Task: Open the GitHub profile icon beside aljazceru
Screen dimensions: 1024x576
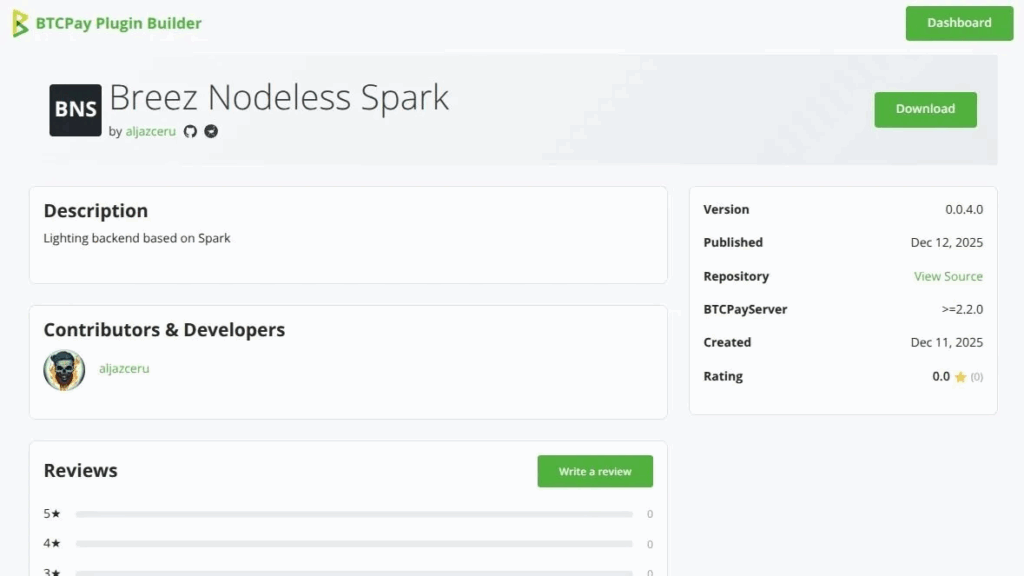Action: (x=190, y=131)
